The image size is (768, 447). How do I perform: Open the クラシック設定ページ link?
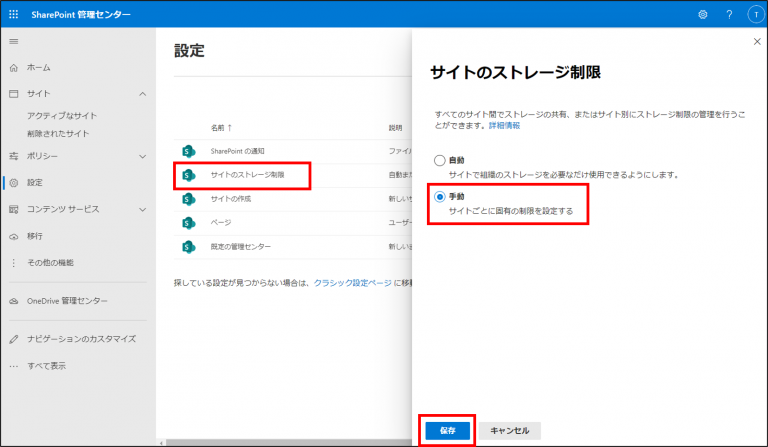coord(352,284)
